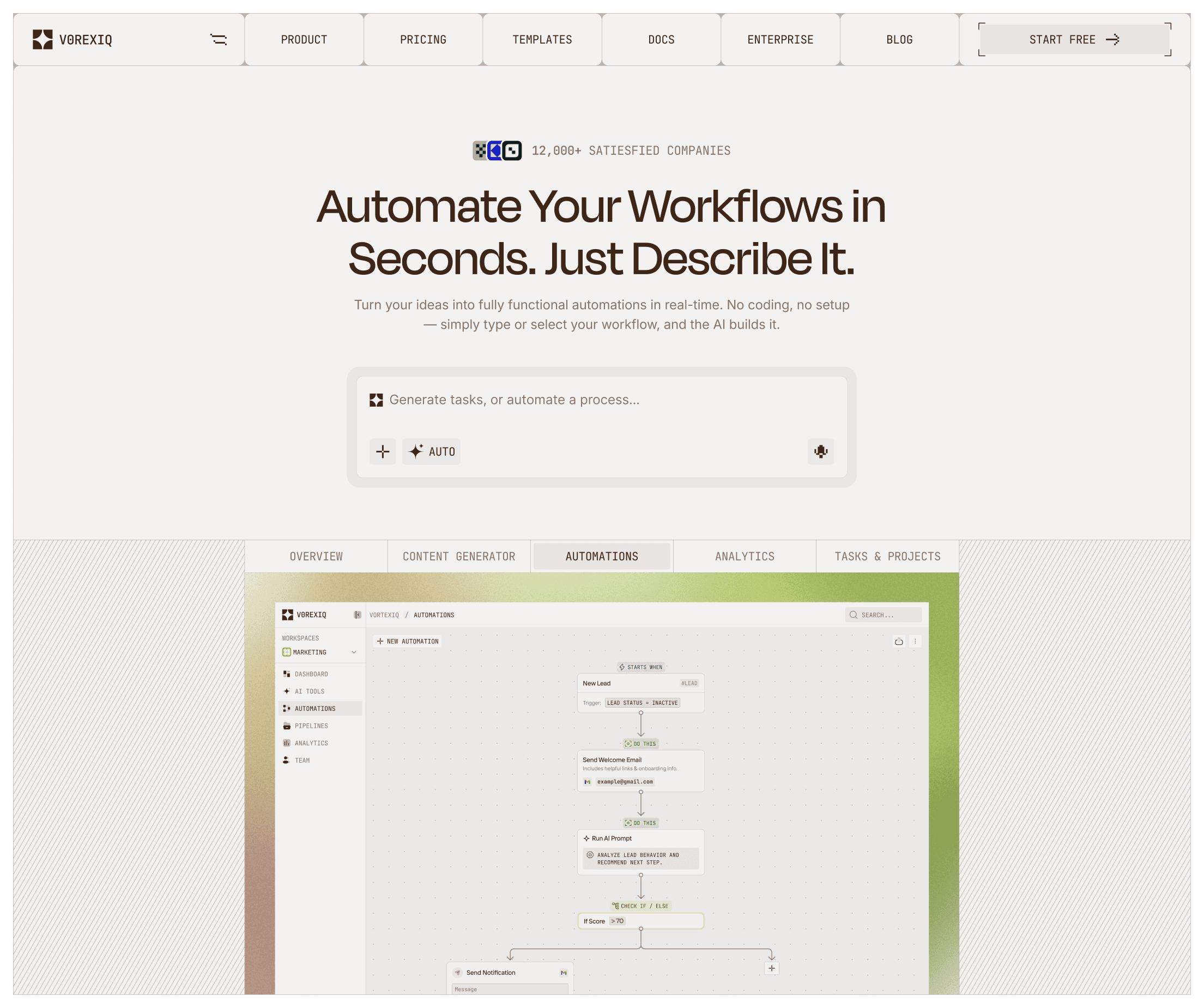Click the share/export icon on canvas
The width and height of the screenshot is (1204, 1008).
898,642
